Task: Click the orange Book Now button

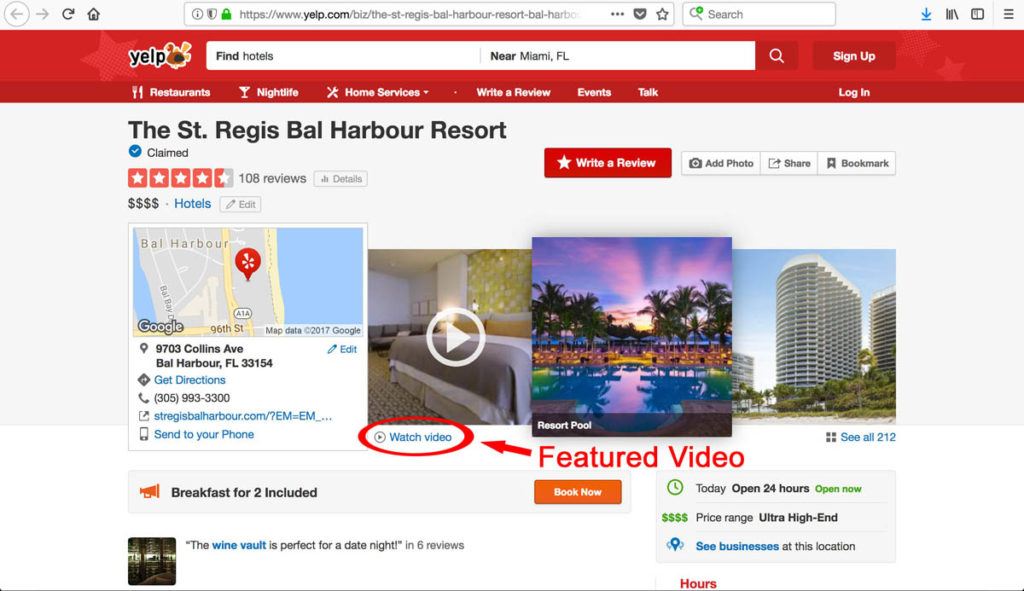Action: (x=577, y=492)
